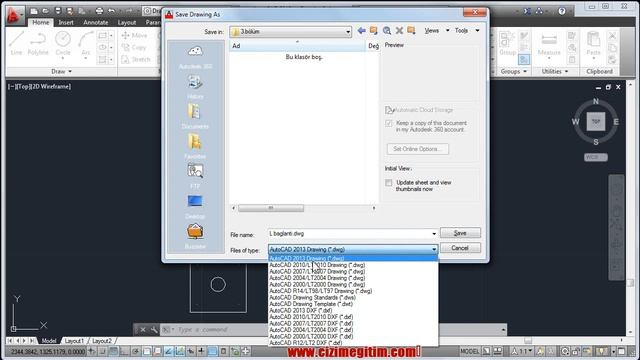Image resolution: width=640 pixels, height=360 pixels.
Task: Choose AutoCAD 2010/LT2010 DXF (*.dxf)
Action: pos(353,317)
